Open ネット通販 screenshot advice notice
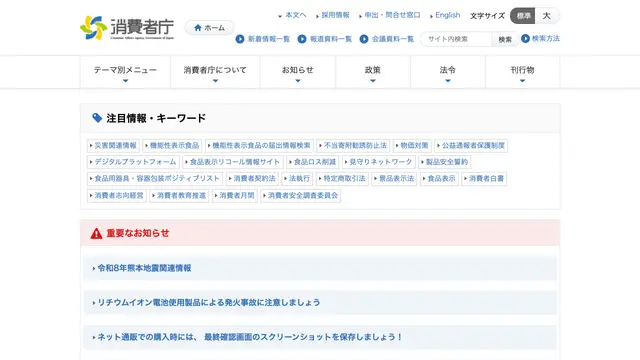The width and height of the screenshot is (640, 360). (320, 337)
